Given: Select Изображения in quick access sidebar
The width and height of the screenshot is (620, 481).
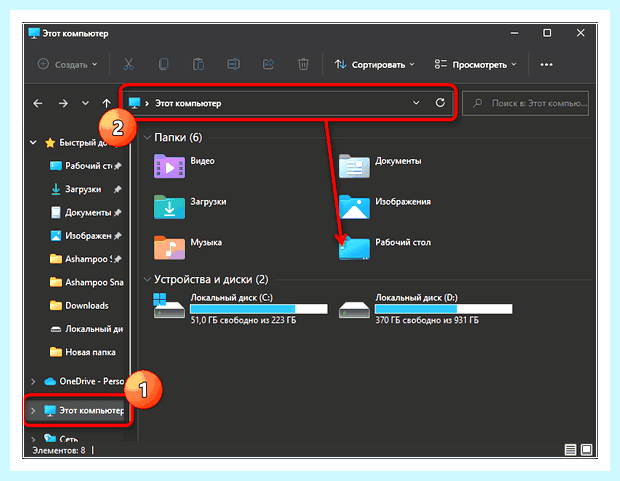Looking at the screenshot, I should point(85,236).
